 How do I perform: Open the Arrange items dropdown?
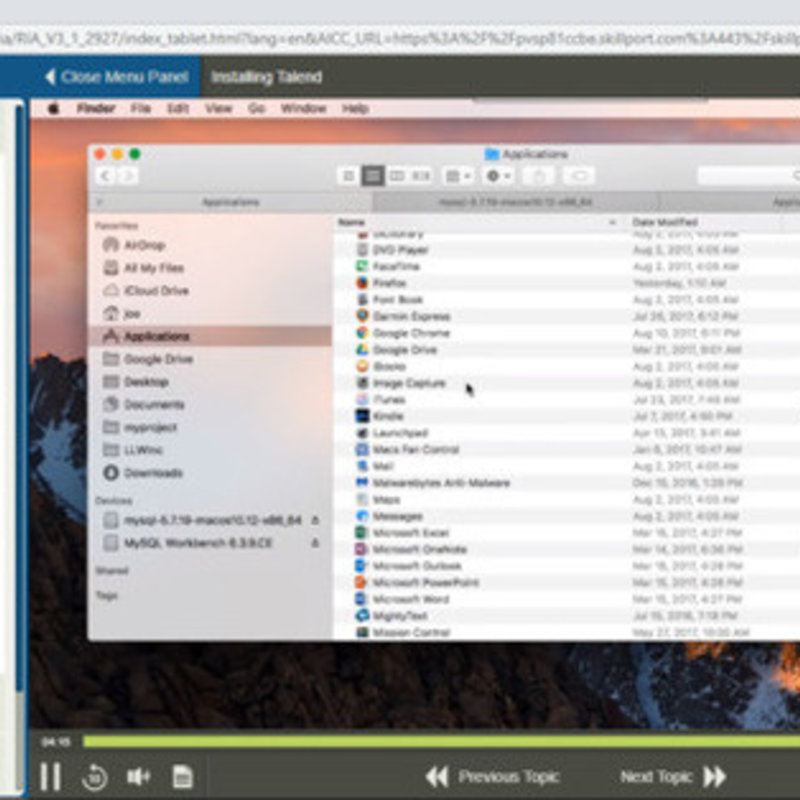pos(458,176)
